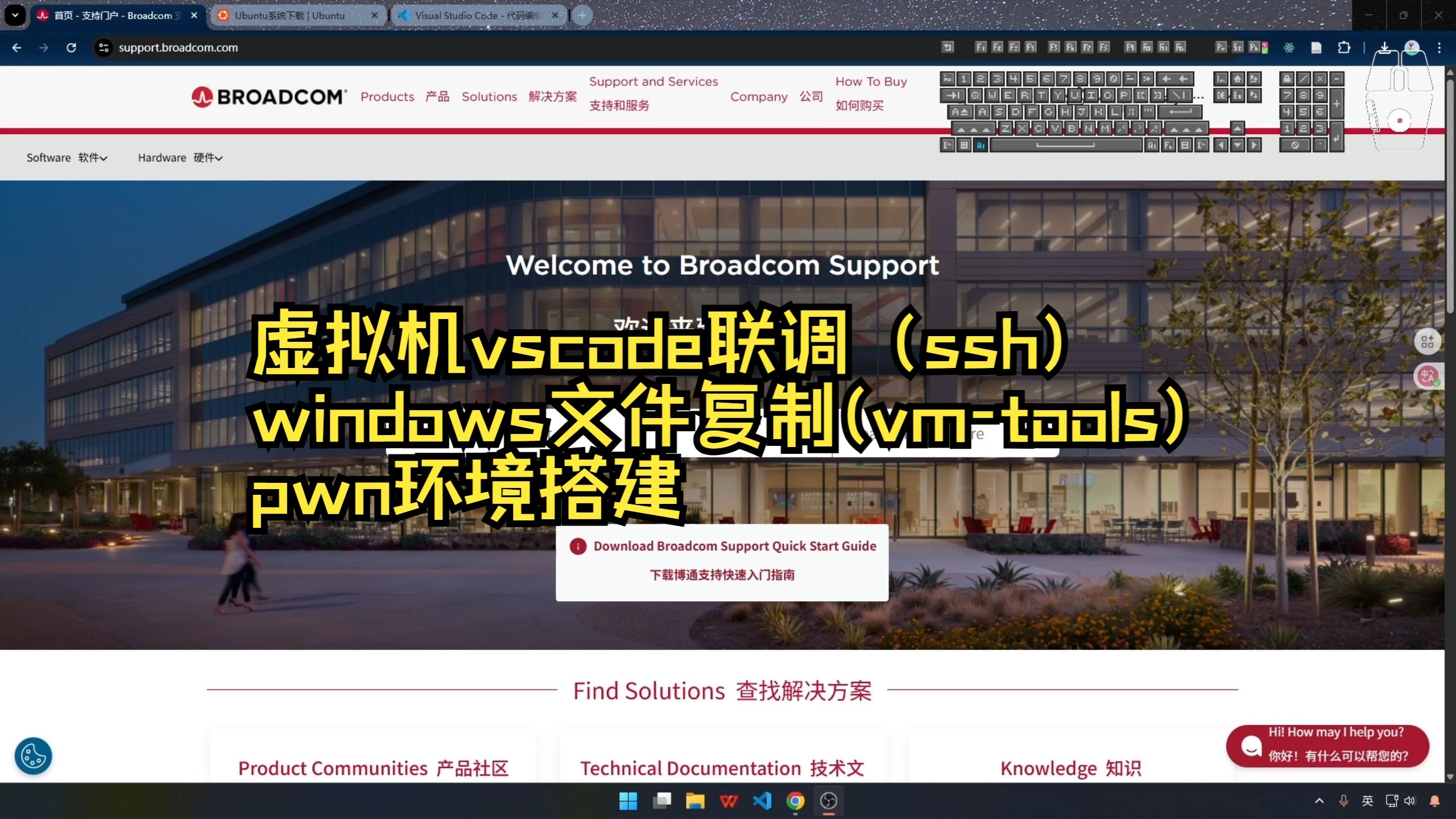The image size is (1456, 819).
Task: Click the Chrome profile avatar
Action: 1412,48
